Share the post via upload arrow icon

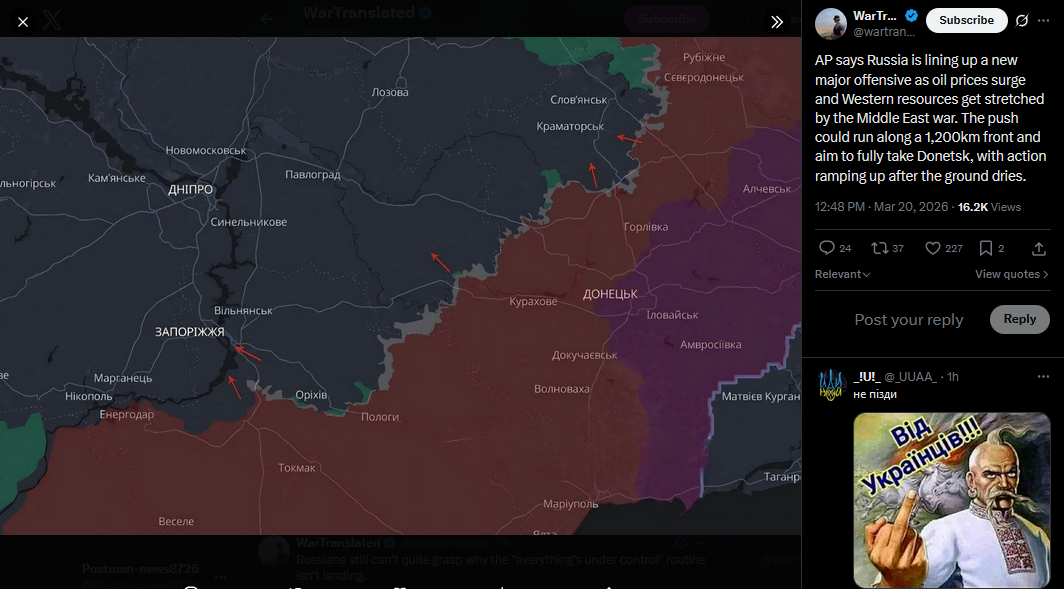click(x=1038, y=248)
